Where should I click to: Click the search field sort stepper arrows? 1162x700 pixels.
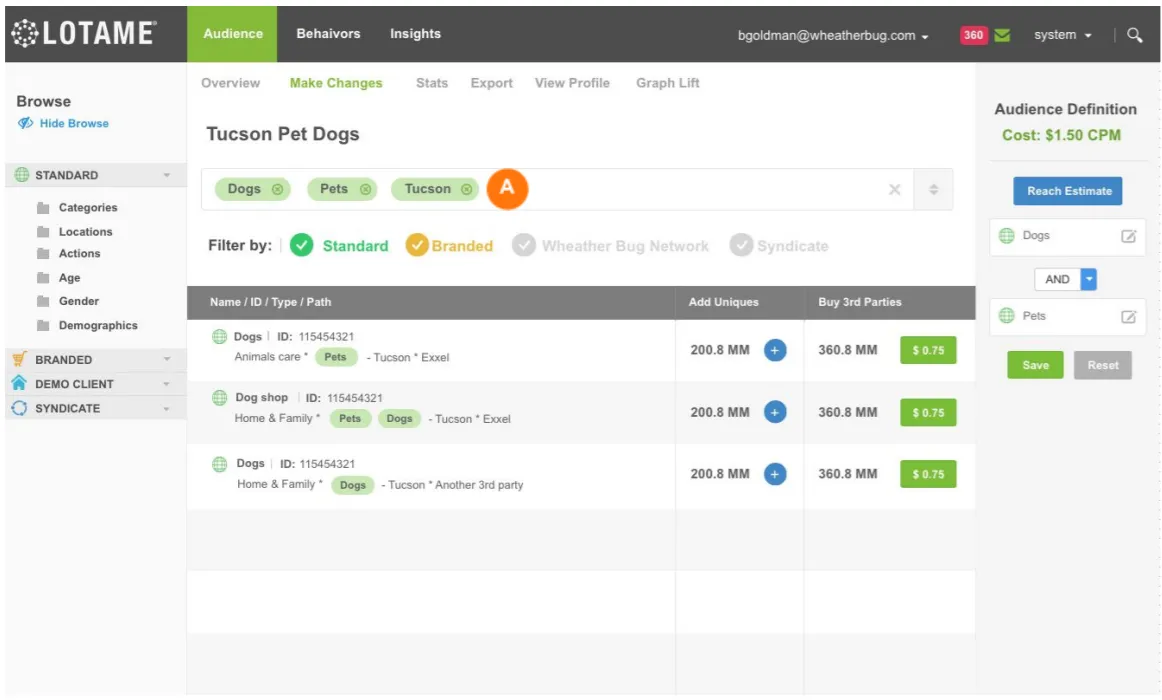point(934,190)
